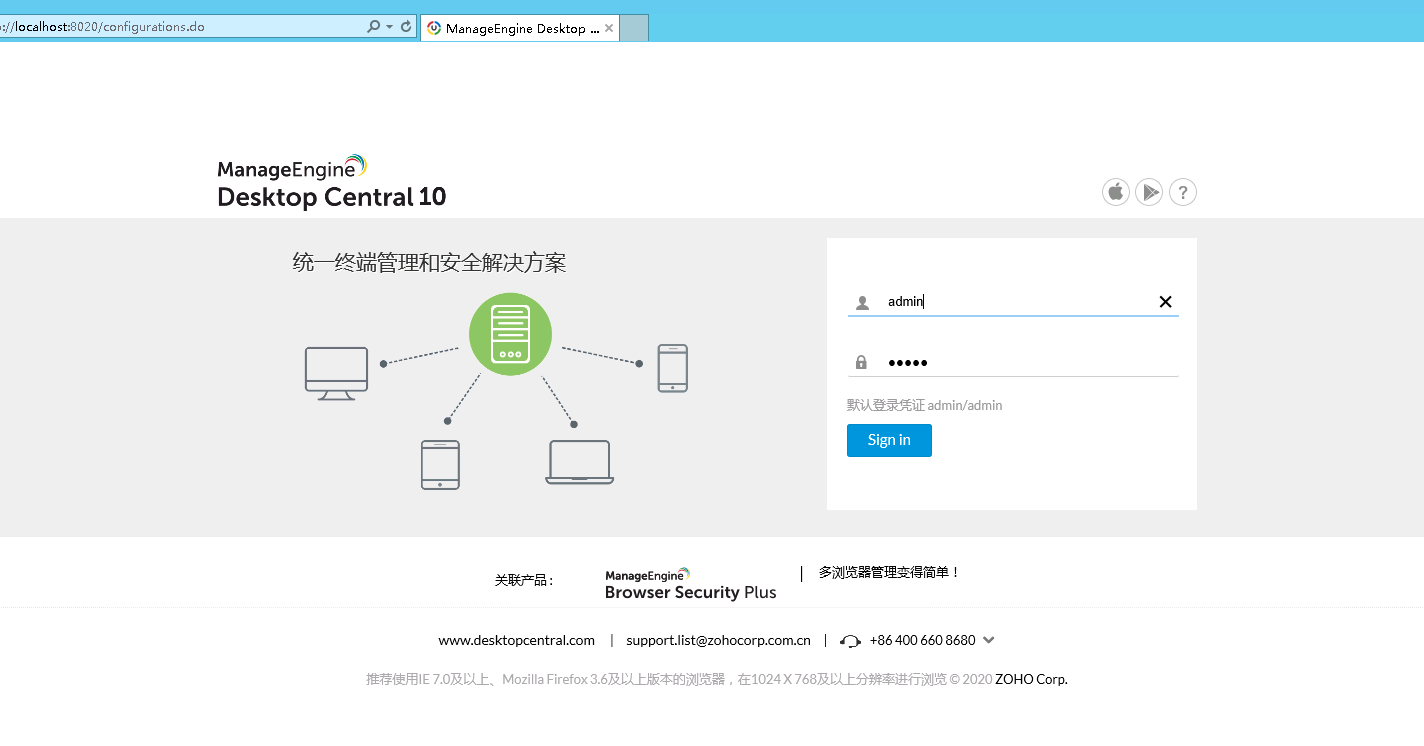Open the help question mark icon

(1183, 192)
